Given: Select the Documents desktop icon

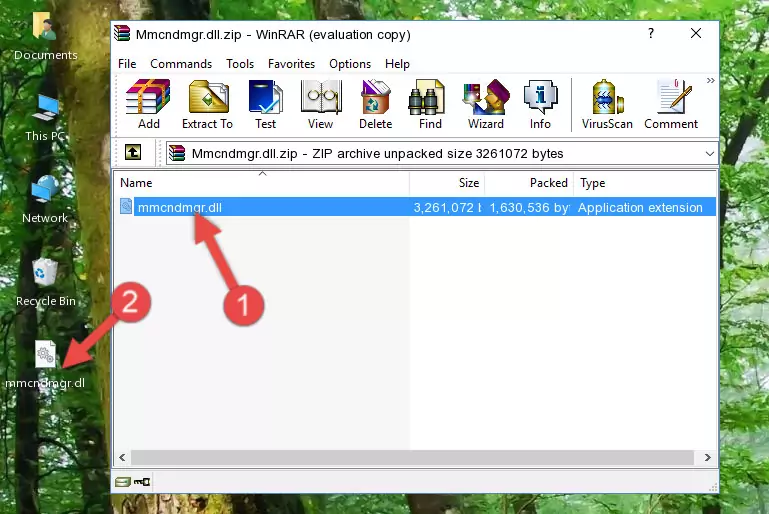Looking at the screenshot, I should point(46,35).
